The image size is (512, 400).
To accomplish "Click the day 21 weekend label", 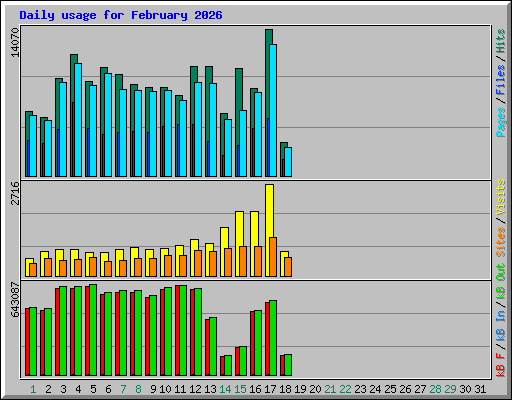I will click(330, 389).
